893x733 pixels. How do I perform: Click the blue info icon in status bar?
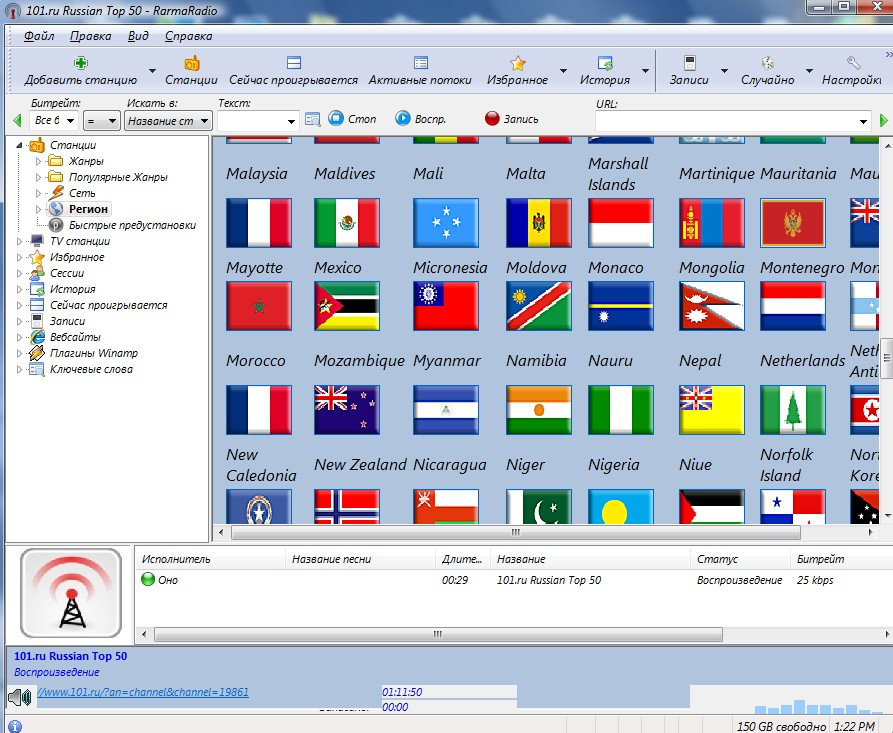15,726
